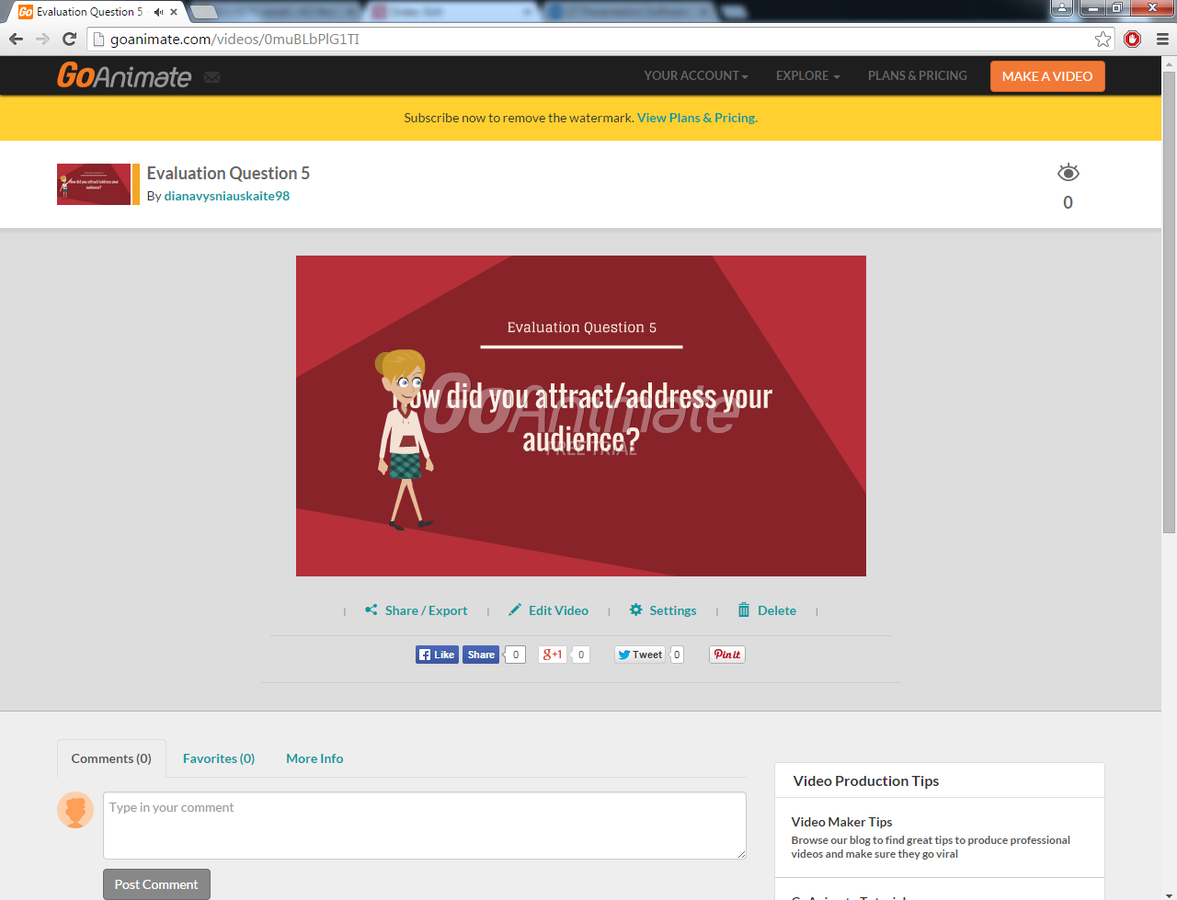Viewport: 1177px width, 900px height.
Task: Click the Delete video link
Action: coord(777,610)
